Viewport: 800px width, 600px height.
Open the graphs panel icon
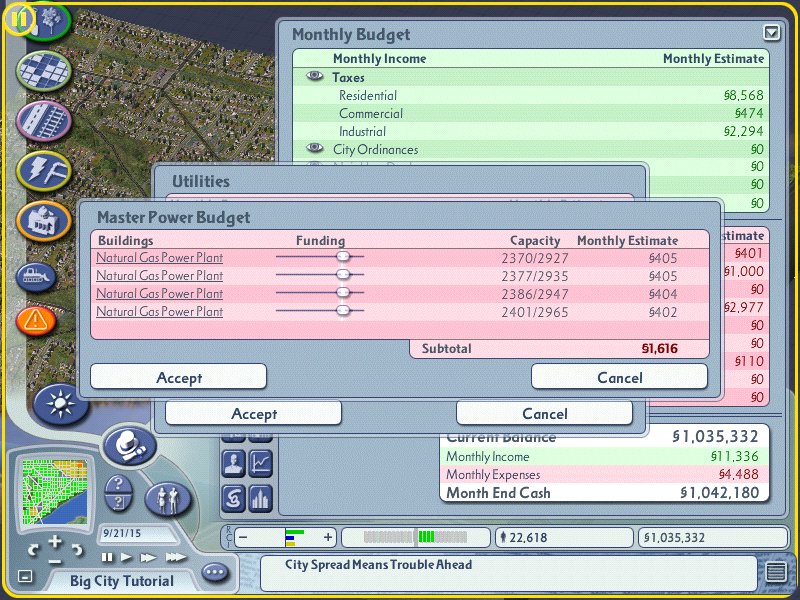pos(261,462)
